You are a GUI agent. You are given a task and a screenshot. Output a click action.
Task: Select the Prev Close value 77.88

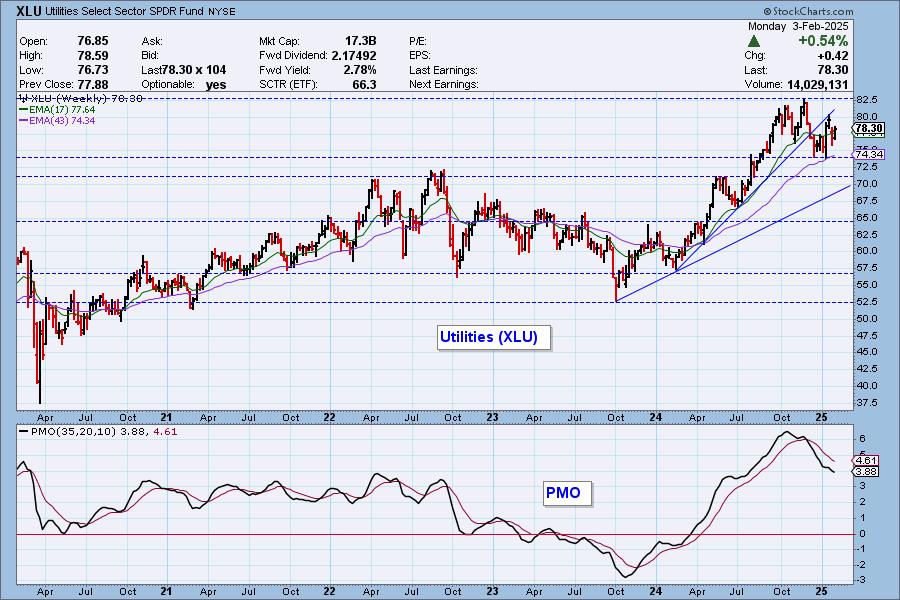(x=92, y=84)
